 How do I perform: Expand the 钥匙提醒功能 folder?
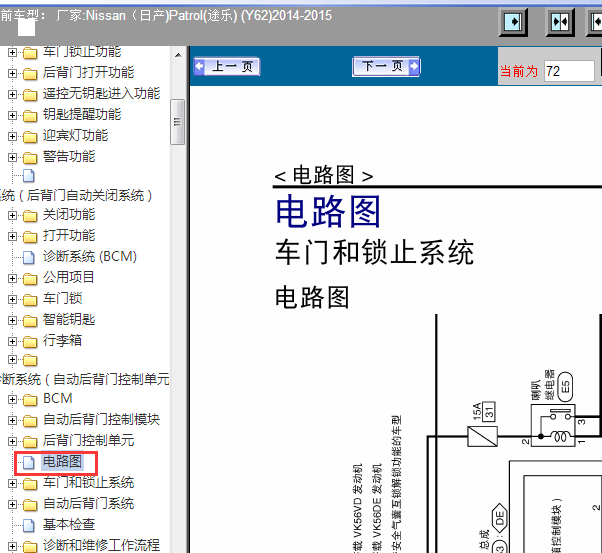[x=12, y=115]
